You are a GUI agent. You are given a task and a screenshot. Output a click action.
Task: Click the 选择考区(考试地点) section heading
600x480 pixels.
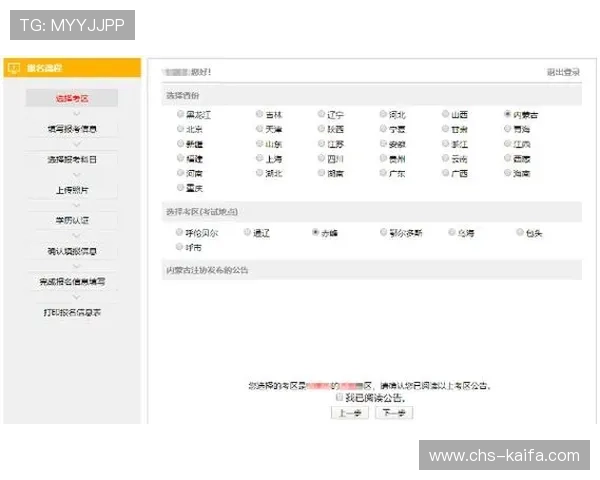click(x=202, y=212)
